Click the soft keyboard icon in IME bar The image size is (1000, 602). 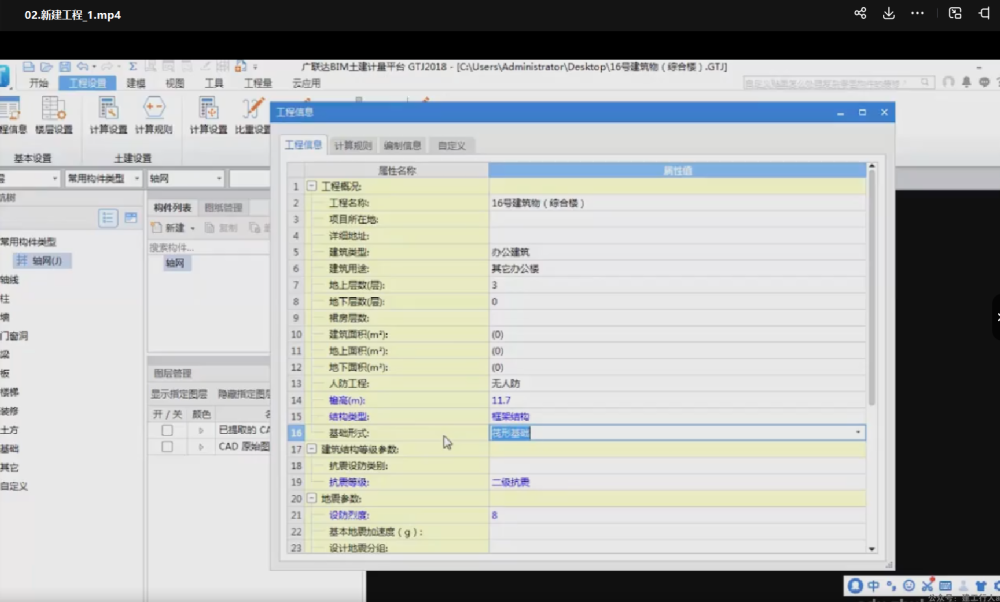click(x=945, y=585)
